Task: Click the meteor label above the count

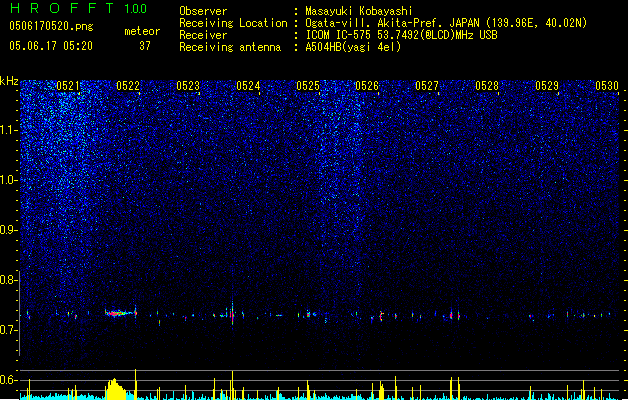Action: tap(142, 31)
